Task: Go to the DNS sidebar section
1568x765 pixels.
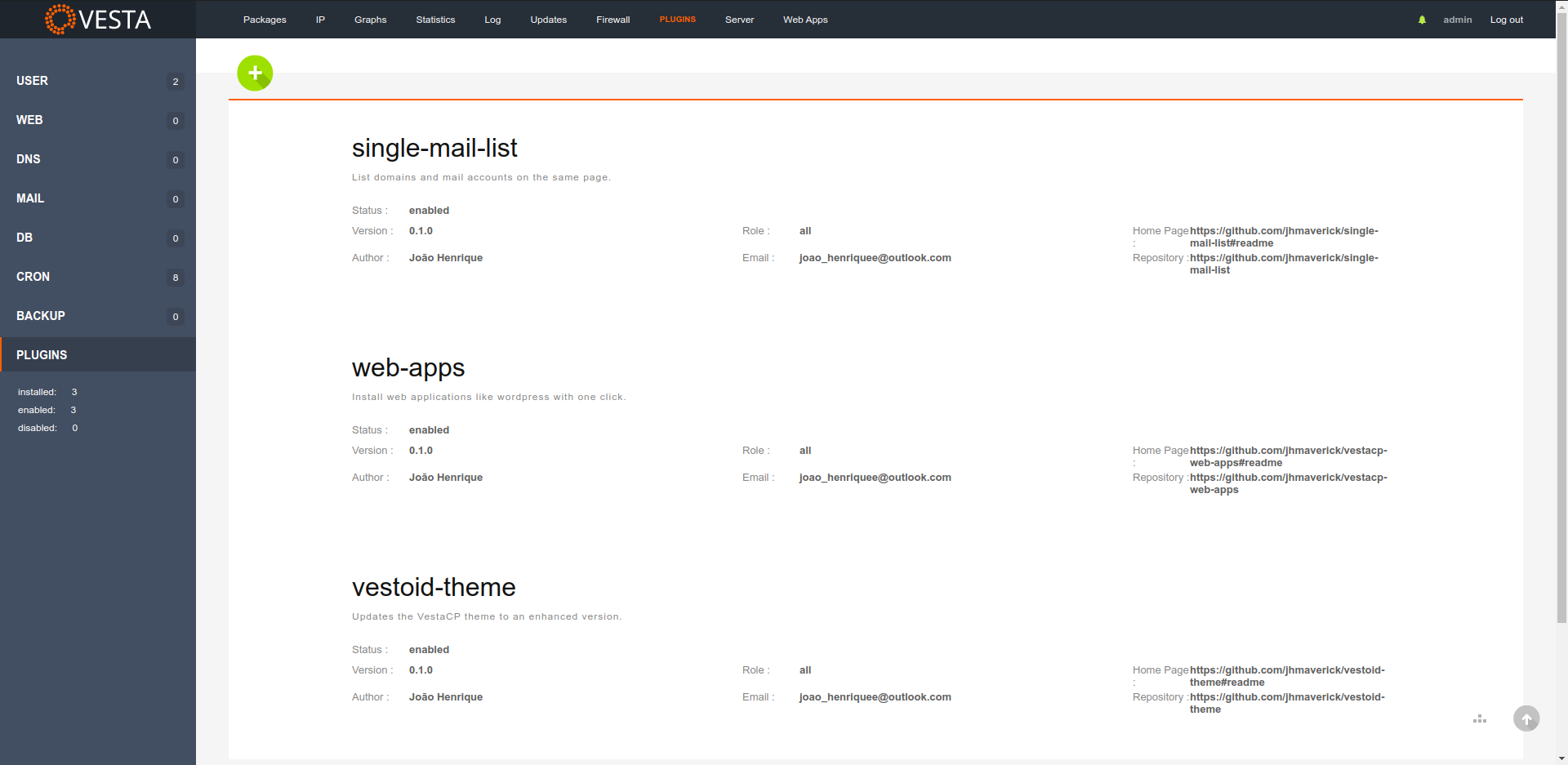Action: [98, 159]
